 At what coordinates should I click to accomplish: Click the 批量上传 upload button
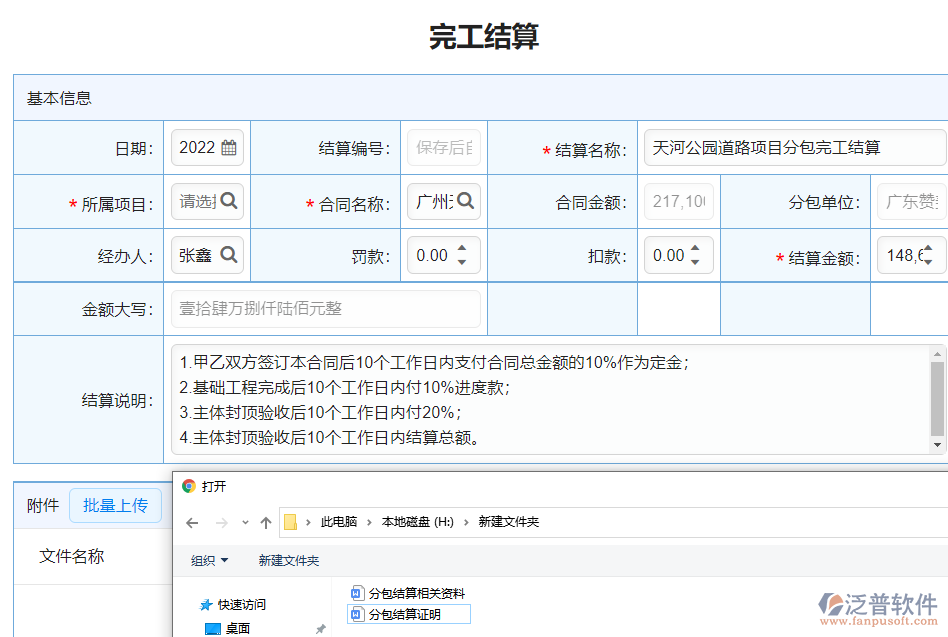pos(115,505)
